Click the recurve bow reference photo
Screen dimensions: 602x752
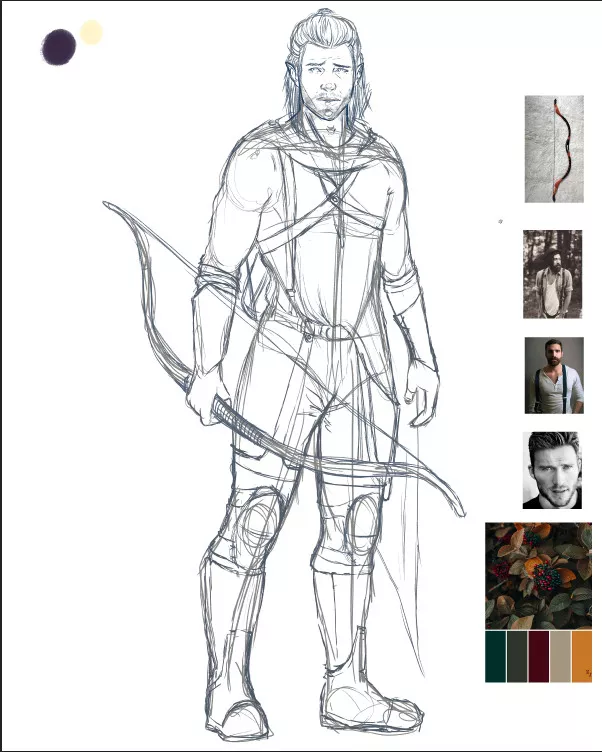(x=554, y=149)
